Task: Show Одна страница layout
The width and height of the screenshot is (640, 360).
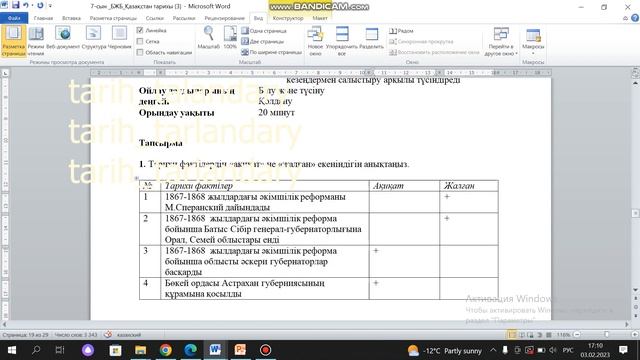Action: point(264,31)
